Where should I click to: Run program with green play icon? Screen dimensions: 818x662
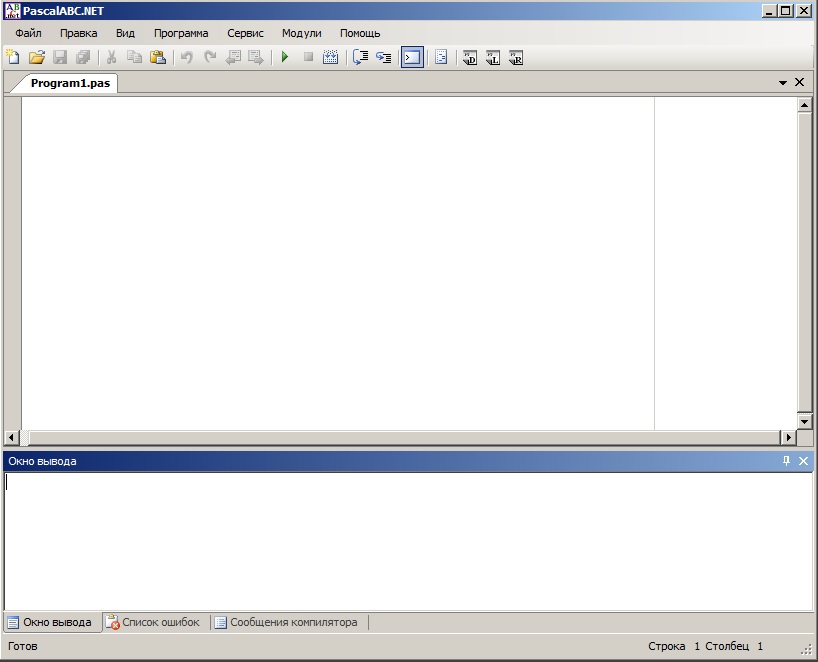[x=285, y=57]
